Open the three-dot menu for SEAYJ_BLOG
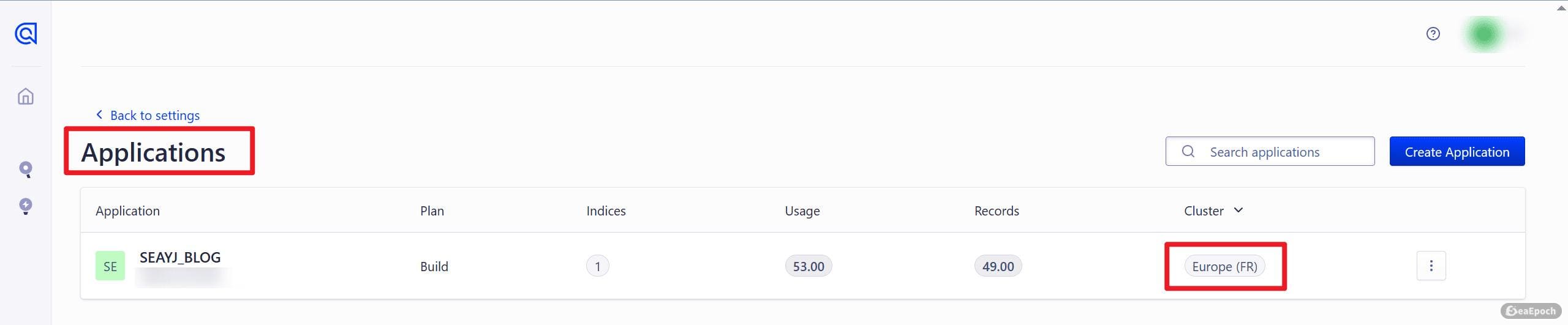 1431,266
